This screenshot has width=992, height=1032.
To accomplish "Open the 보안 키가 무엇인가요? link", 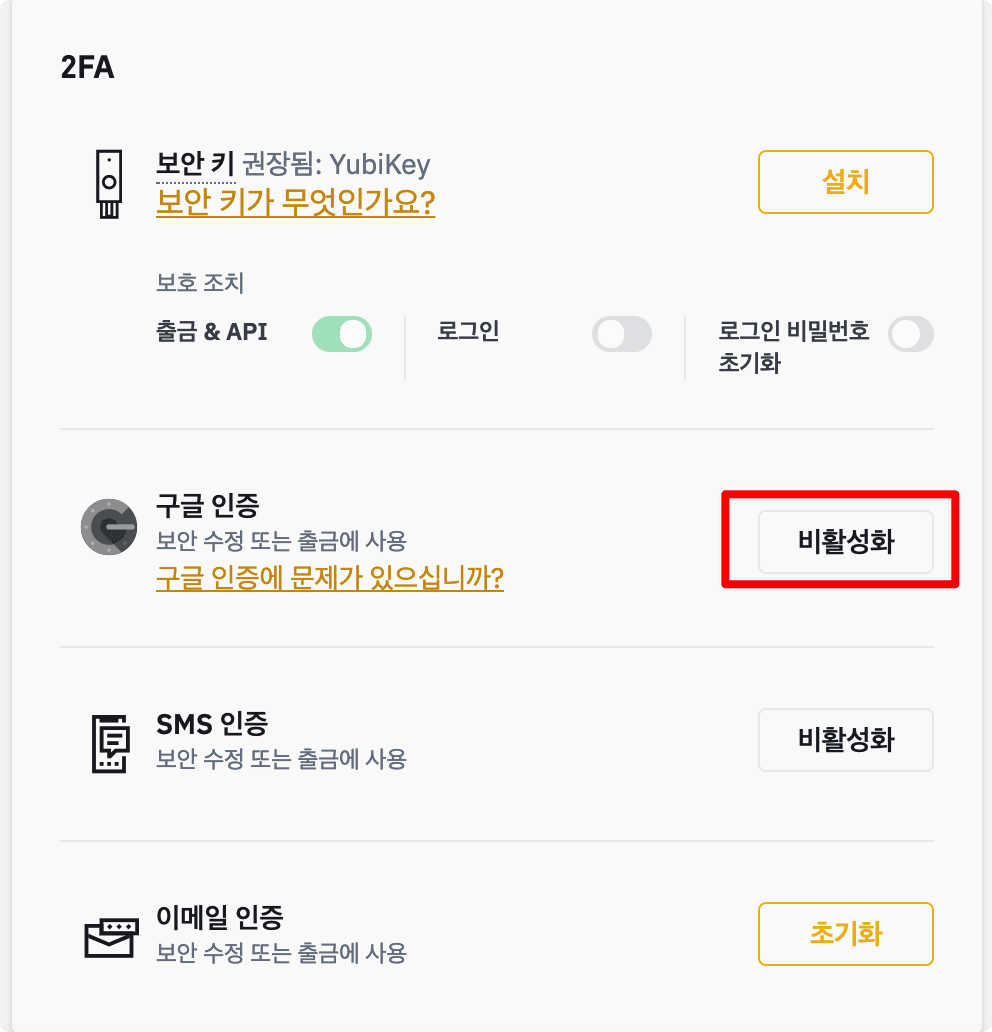I will (x=296, y=201).
